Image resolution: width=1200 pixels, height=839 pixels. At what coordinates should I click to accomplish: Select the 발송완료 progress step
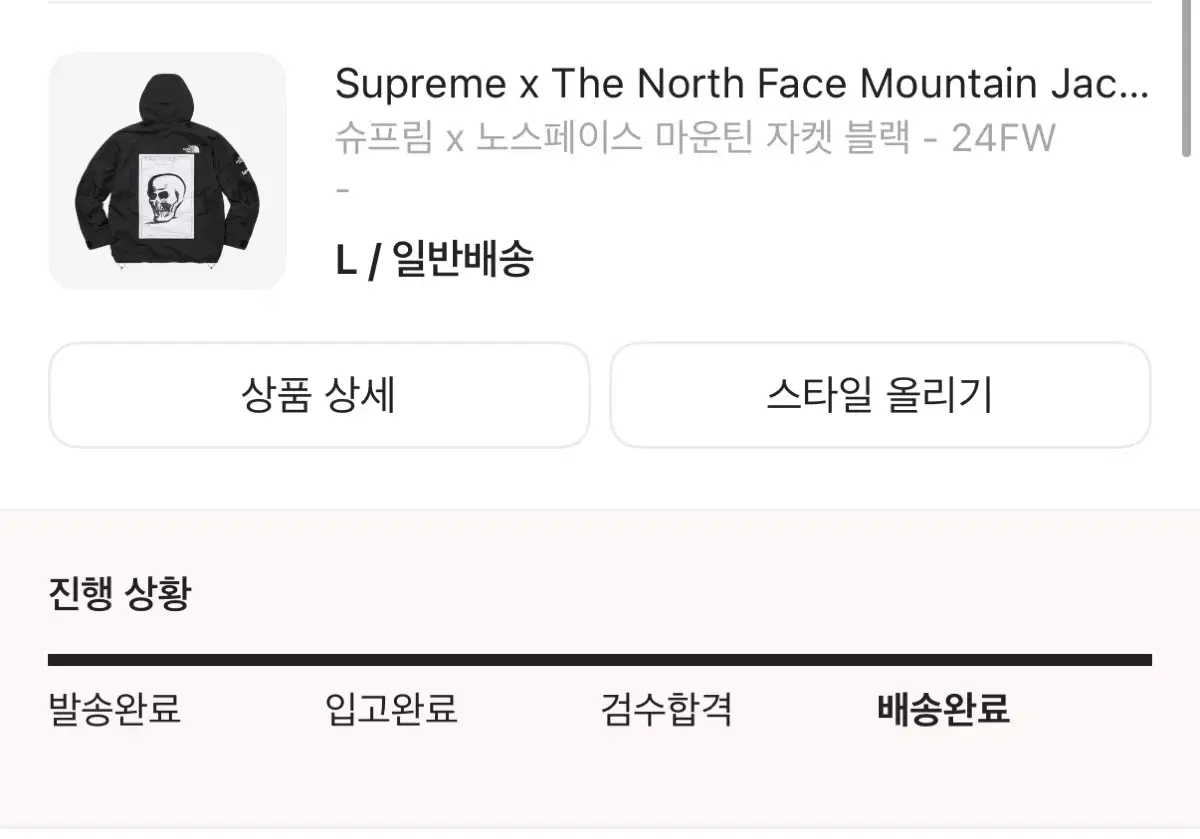tap(113, 710)
